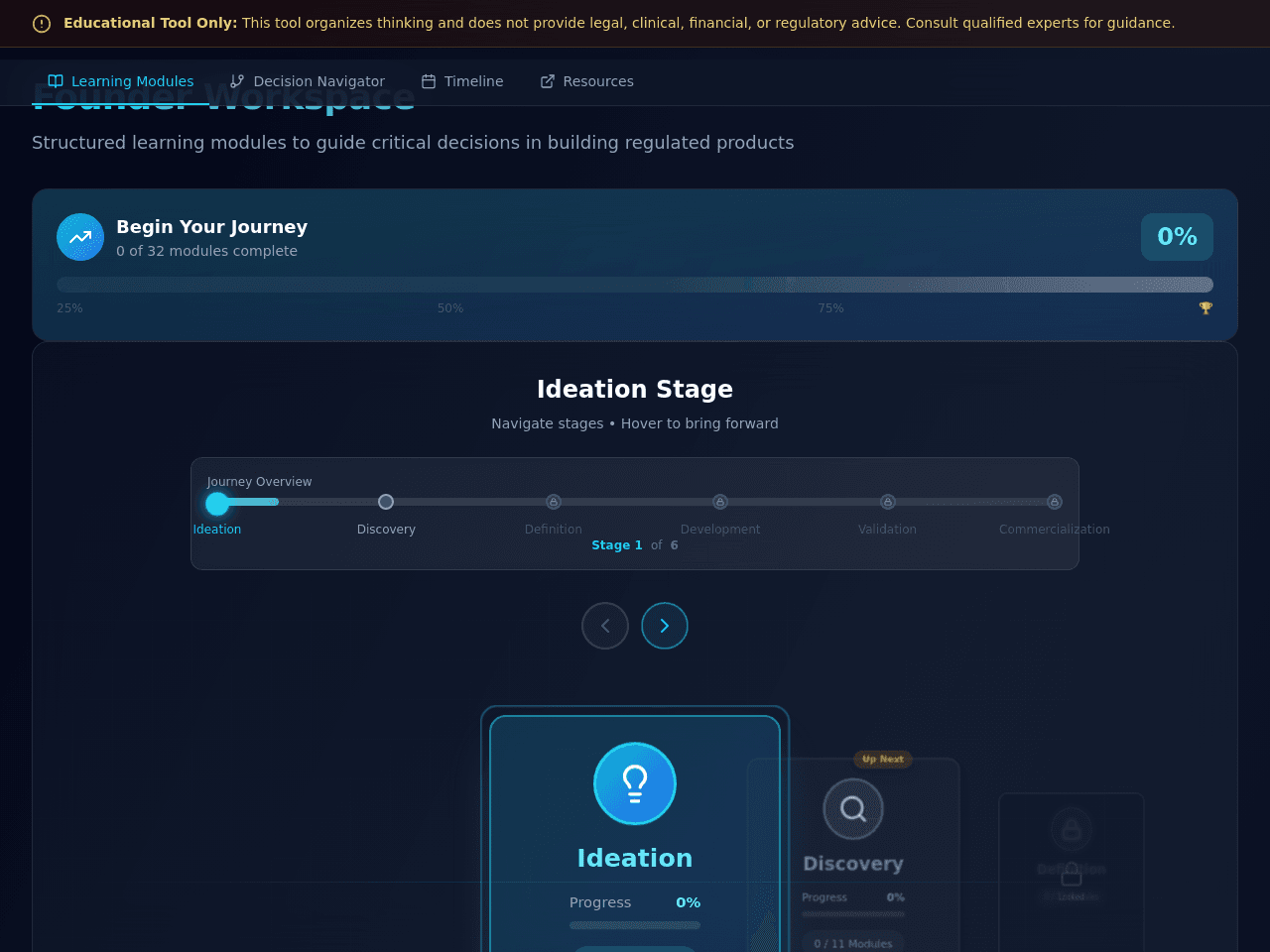Open the Discovery card magnifier icon
The width and height of the screenshot is (1270, 952).
pyautogui.click(x=853, y=809)
